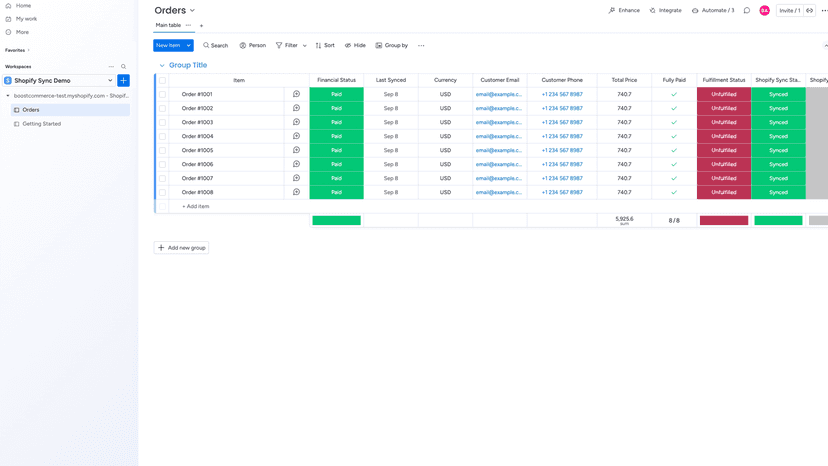Image resolution: width=828 pixels, height=466 pixels.
Task: Click Financial Status summary bar
Action: pos(336,221)
